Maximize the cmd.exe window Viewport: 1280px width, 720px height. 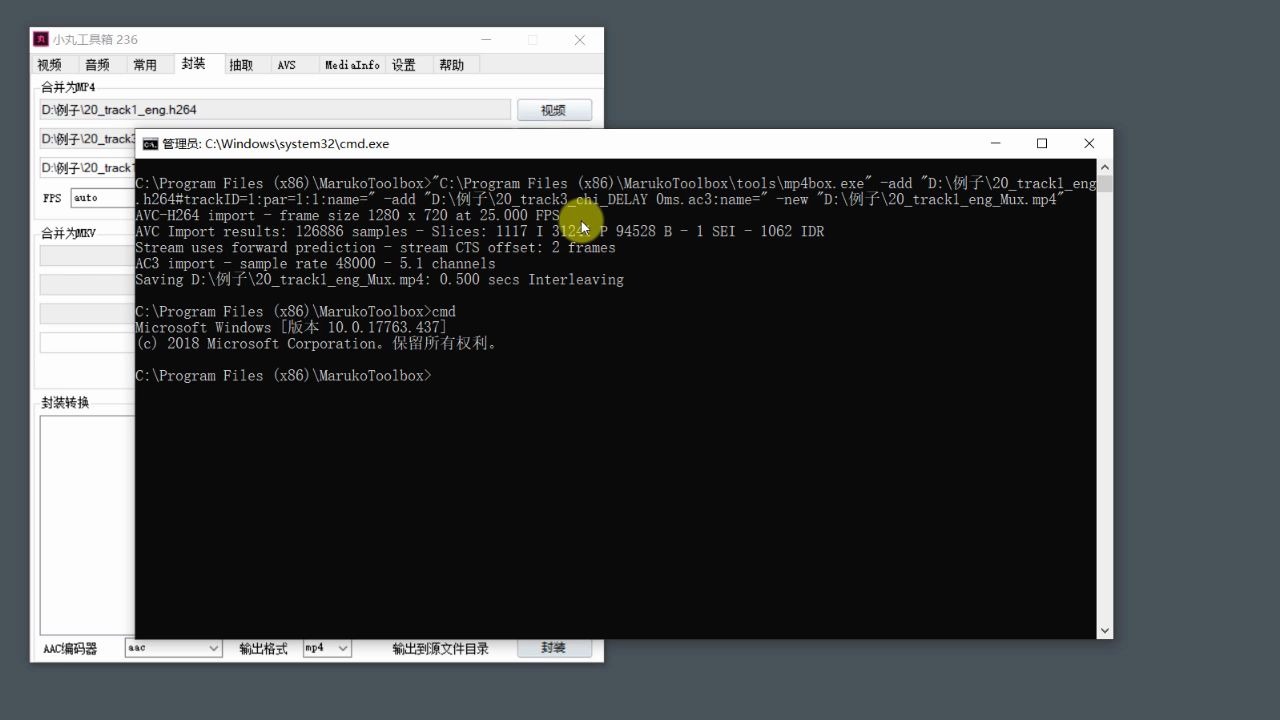(x=1042, y=144)
